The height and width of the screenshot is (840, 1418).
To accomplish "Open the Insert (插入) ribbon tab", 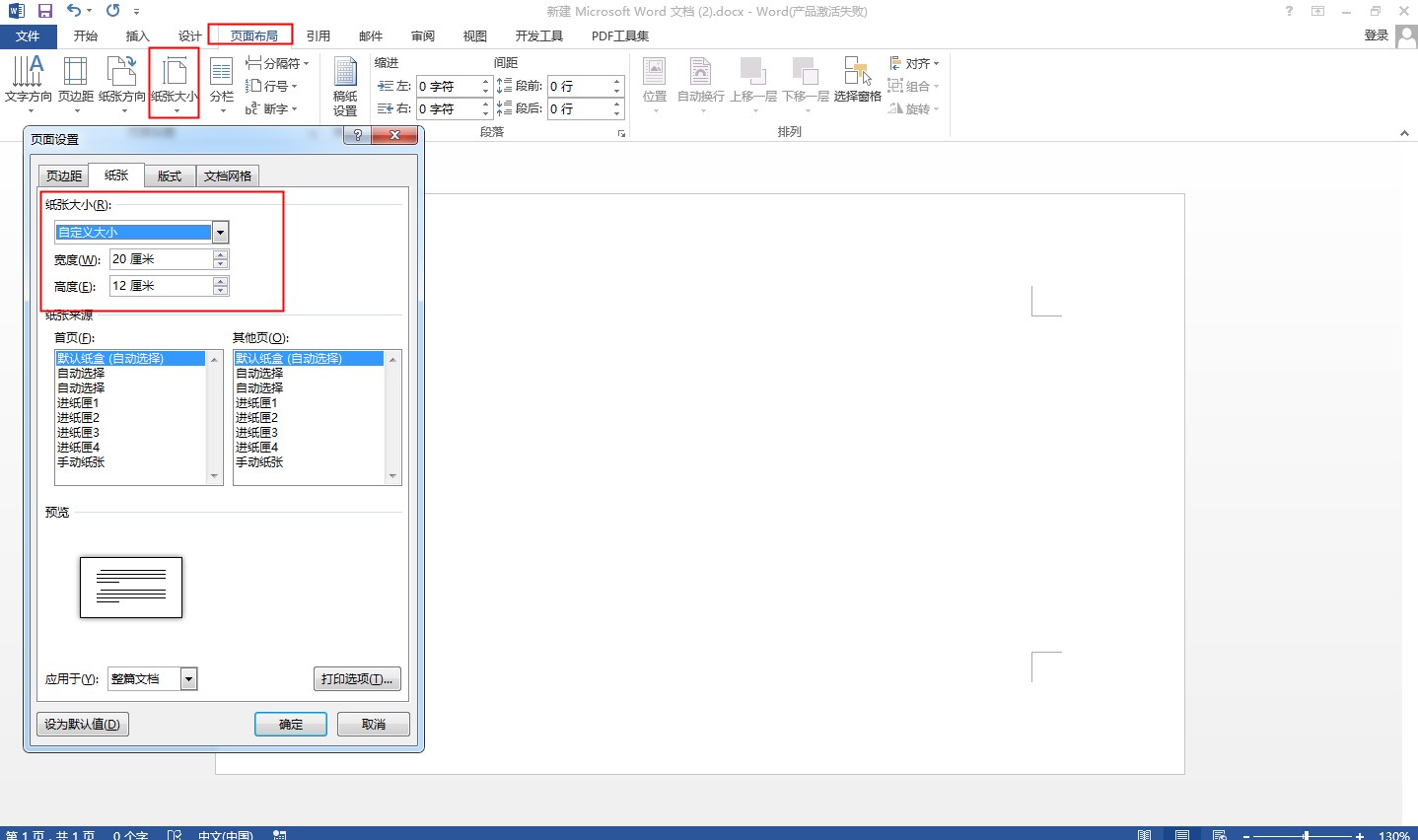I will [x=138, y=35].
